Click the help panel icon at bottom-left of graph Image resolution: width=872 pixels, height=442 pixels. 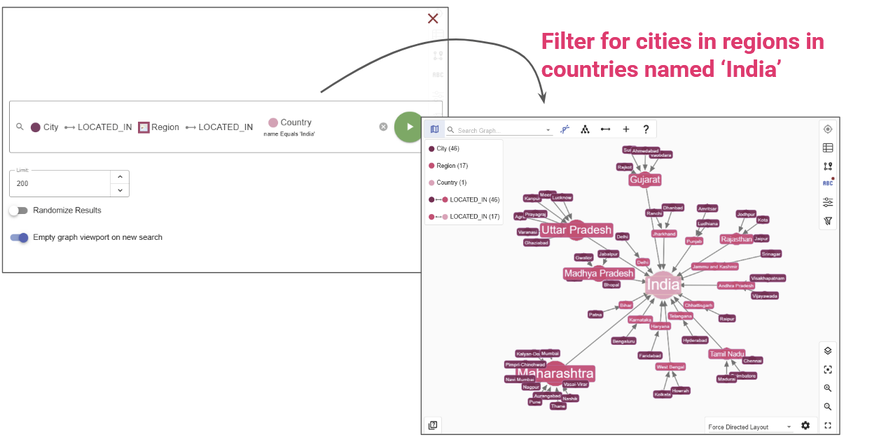pos(433,425)
